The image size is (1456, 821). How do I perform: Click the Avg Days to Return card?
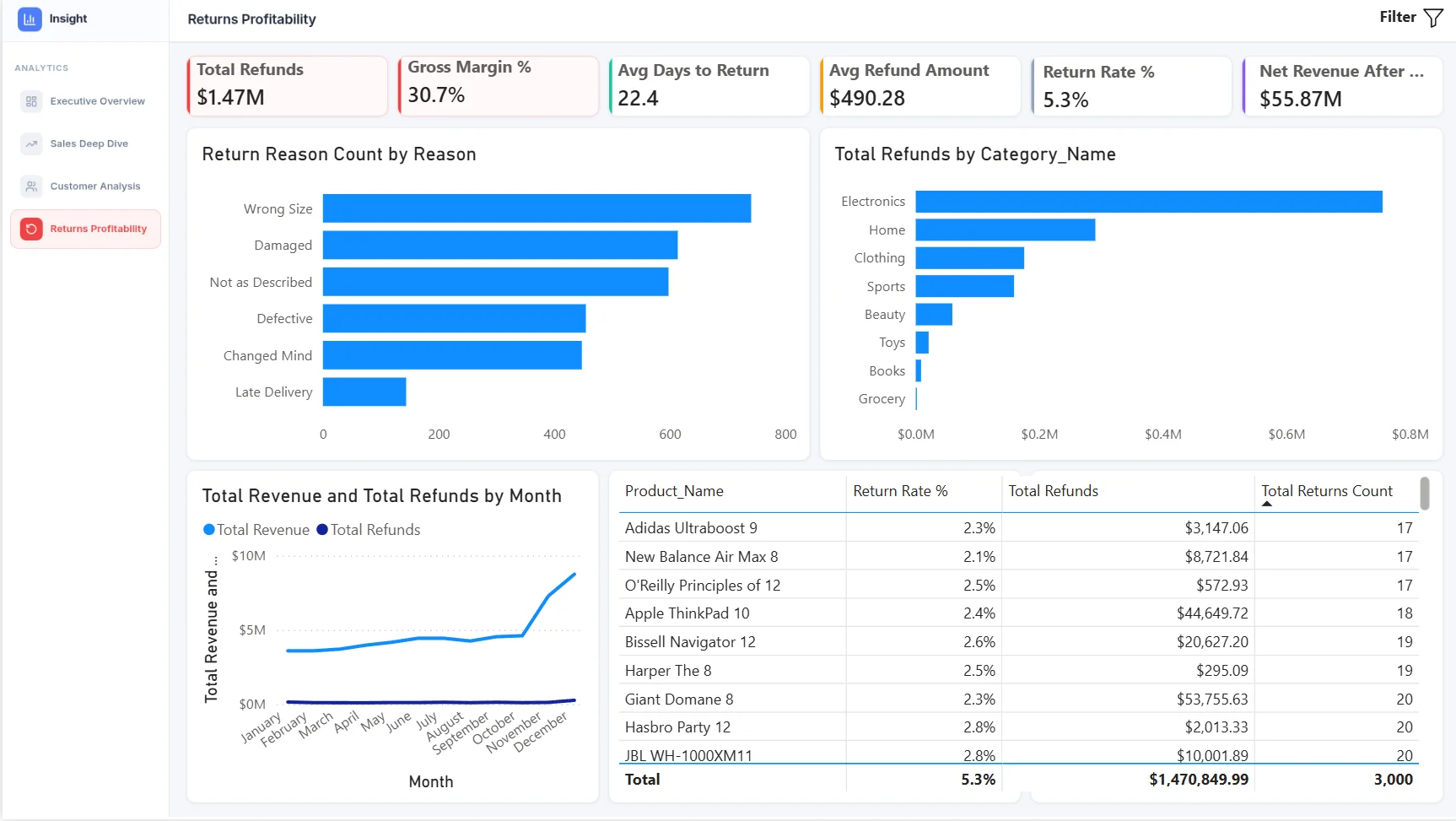click(x=709, y=86)
